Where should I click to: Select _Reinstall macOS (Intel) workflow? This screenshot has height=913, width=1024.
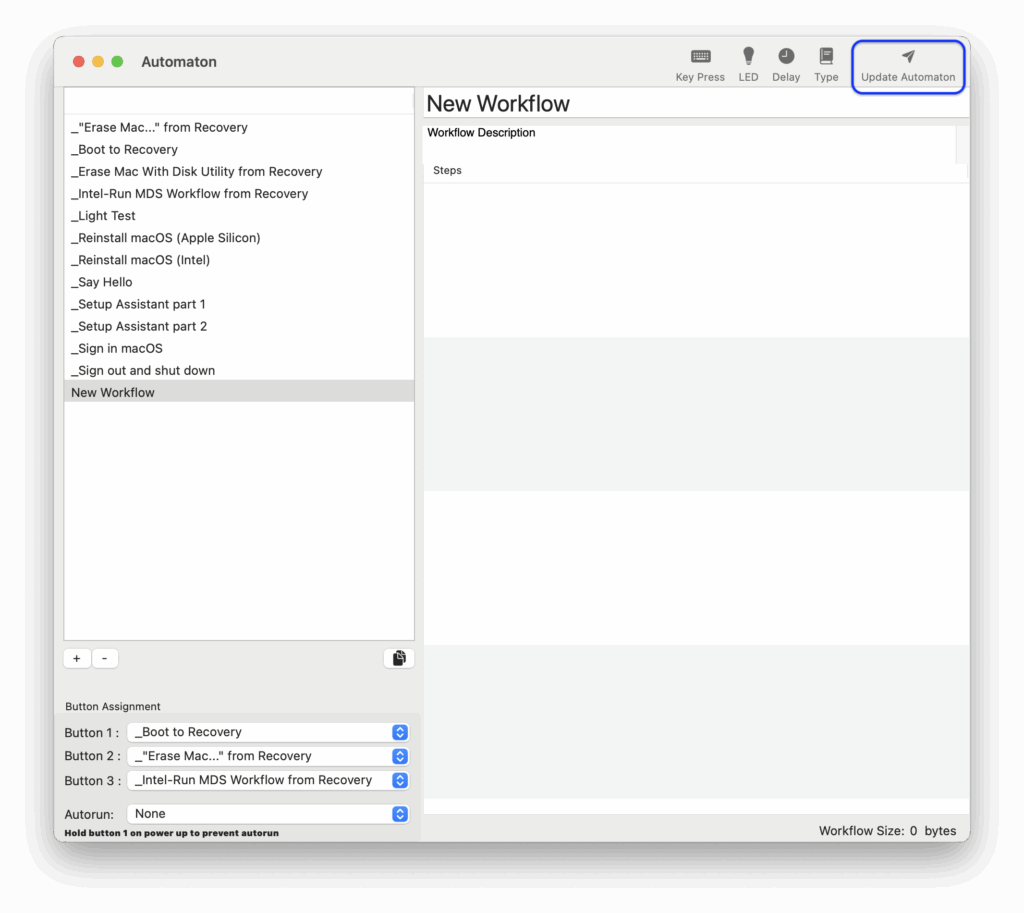point(239,260)
